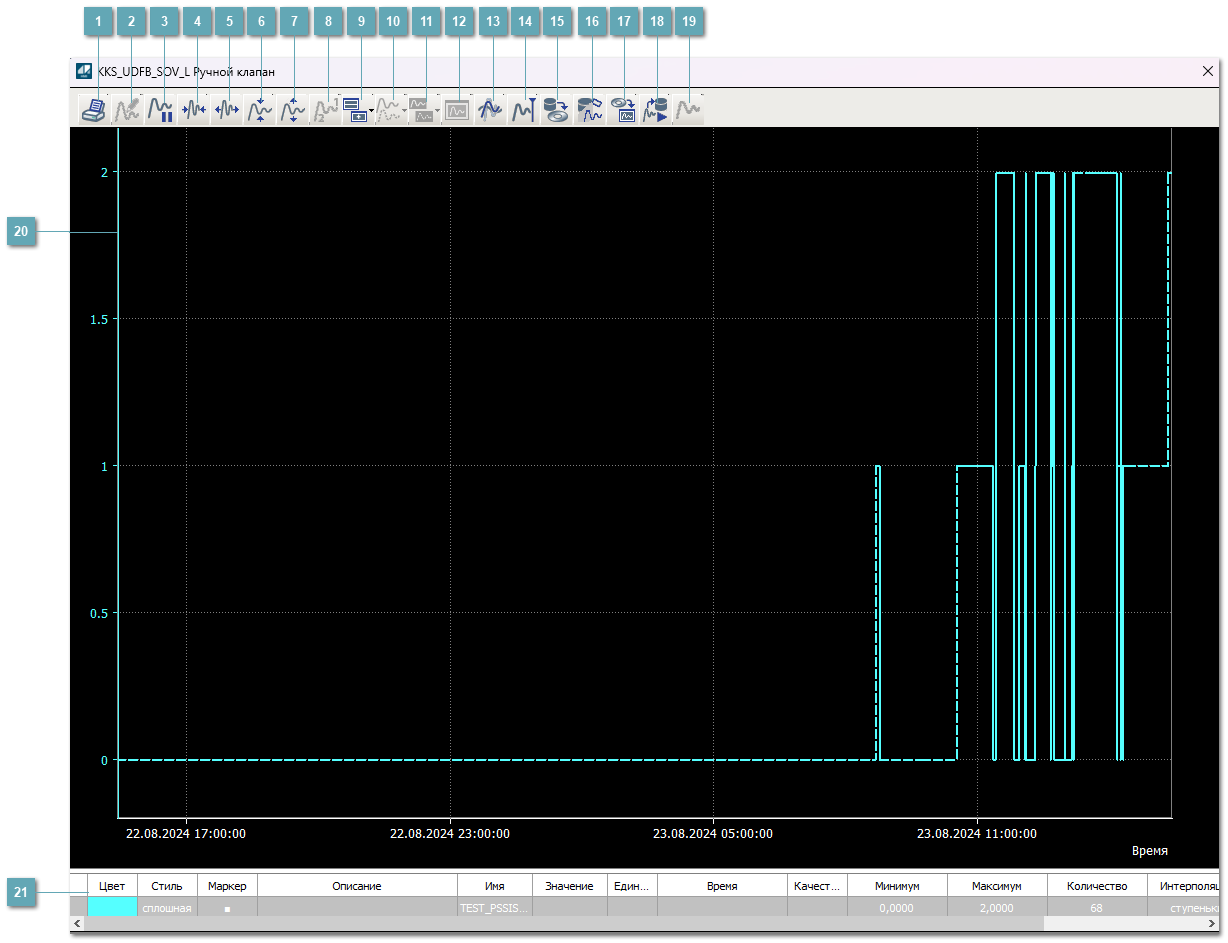Select the 'сплошная' line style cell
The height and width of the screenshot is (943, 1228).
click(167, 907)
